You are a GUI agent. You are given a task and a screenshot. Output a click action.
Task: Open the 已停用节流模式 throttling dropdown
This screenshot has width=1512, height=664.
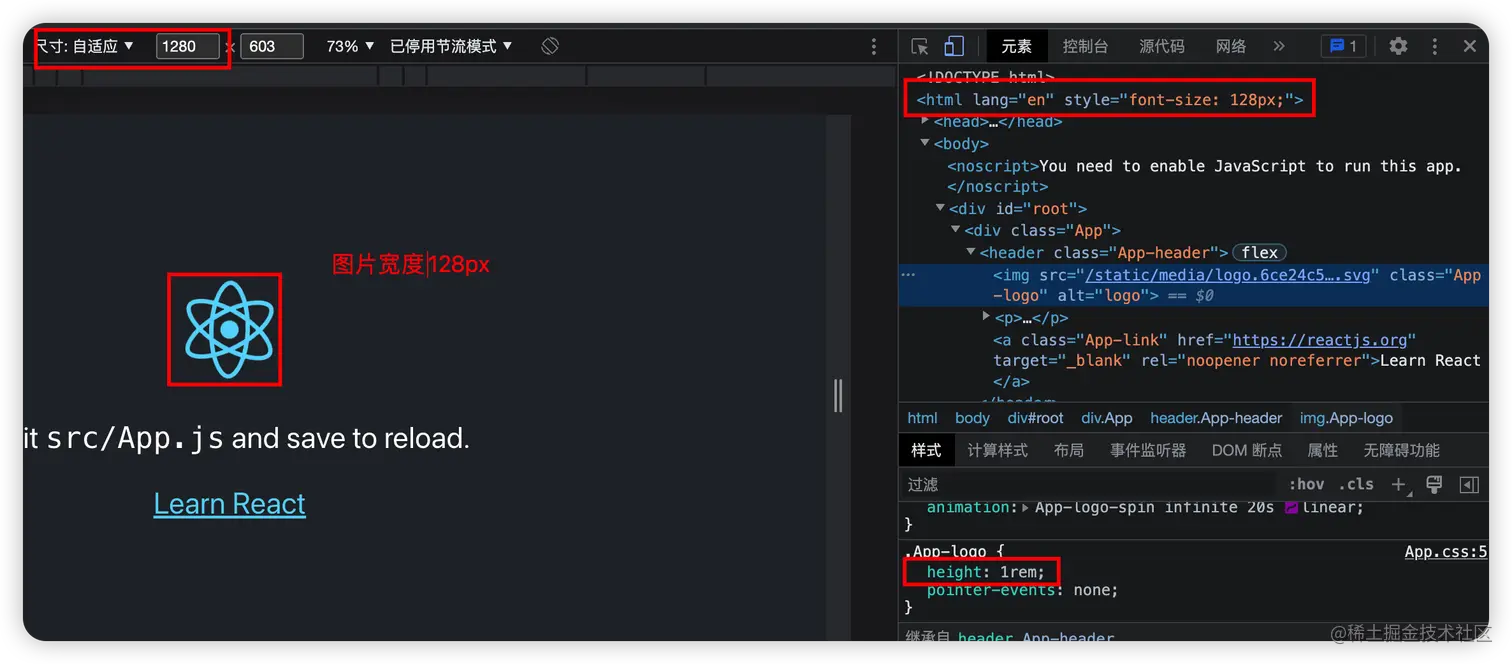tap(451, 46)
